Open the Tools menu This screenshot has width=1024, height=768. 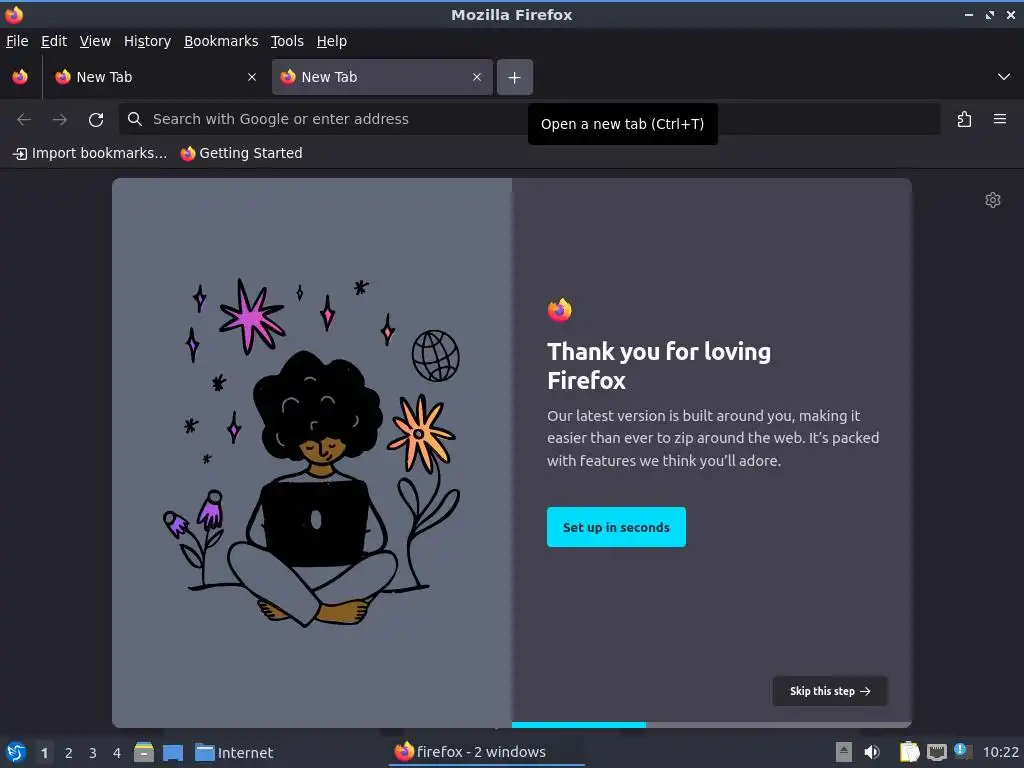[x=287, y=41]
